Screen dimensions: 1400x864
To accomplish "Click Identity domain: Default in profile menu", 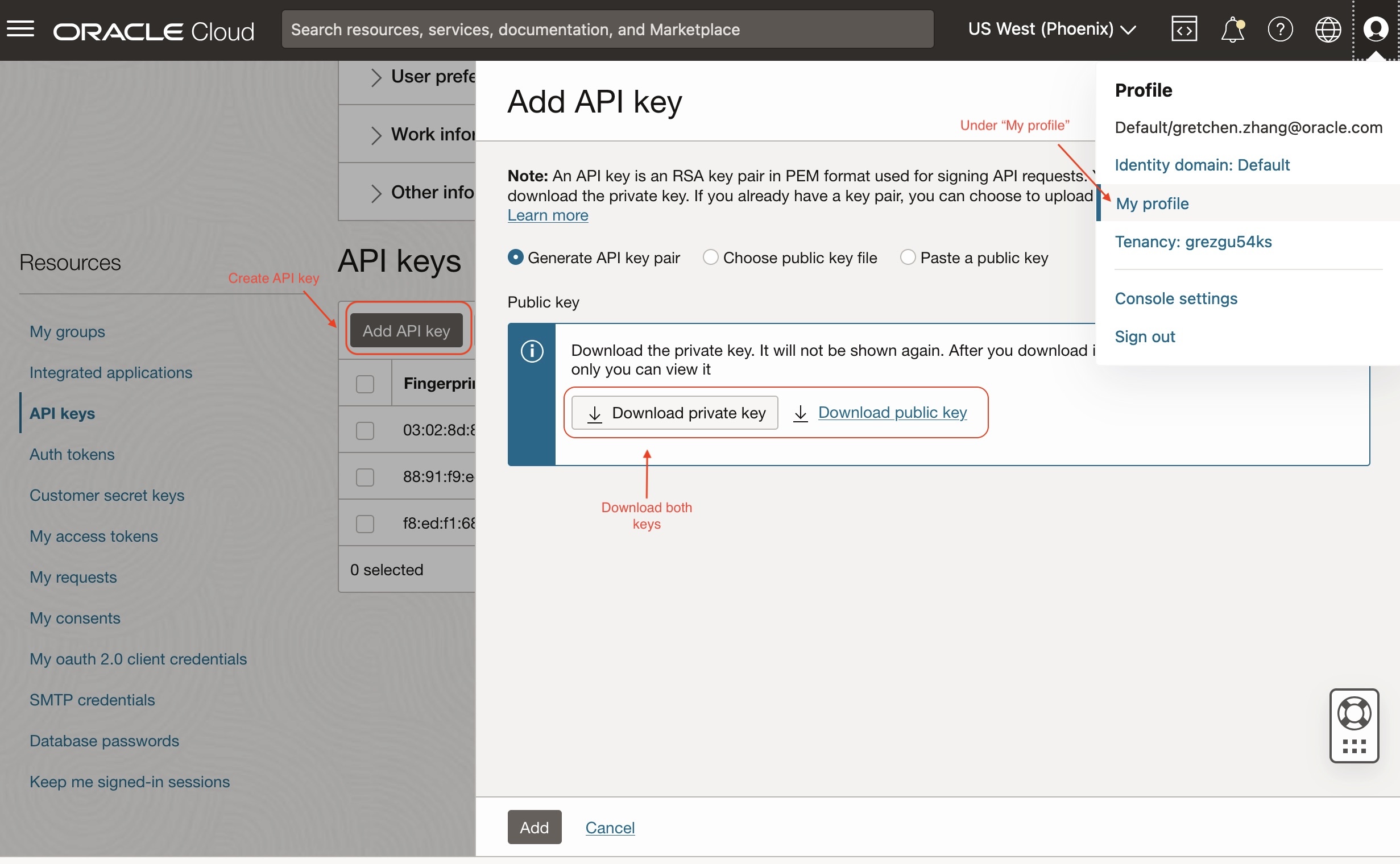I will tap(1202, 165).
